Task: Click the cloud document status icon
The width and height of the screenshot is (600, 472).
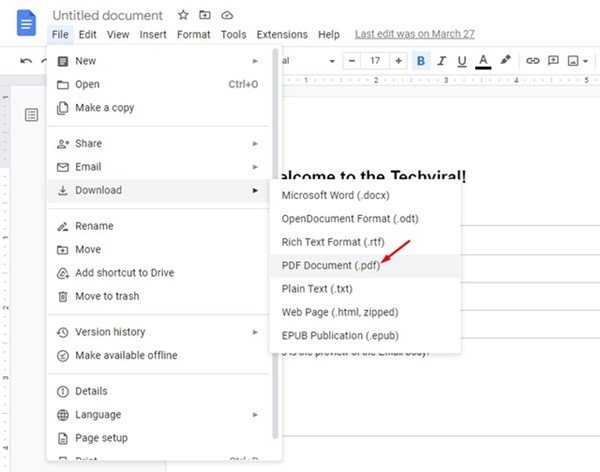Action: 227,16
